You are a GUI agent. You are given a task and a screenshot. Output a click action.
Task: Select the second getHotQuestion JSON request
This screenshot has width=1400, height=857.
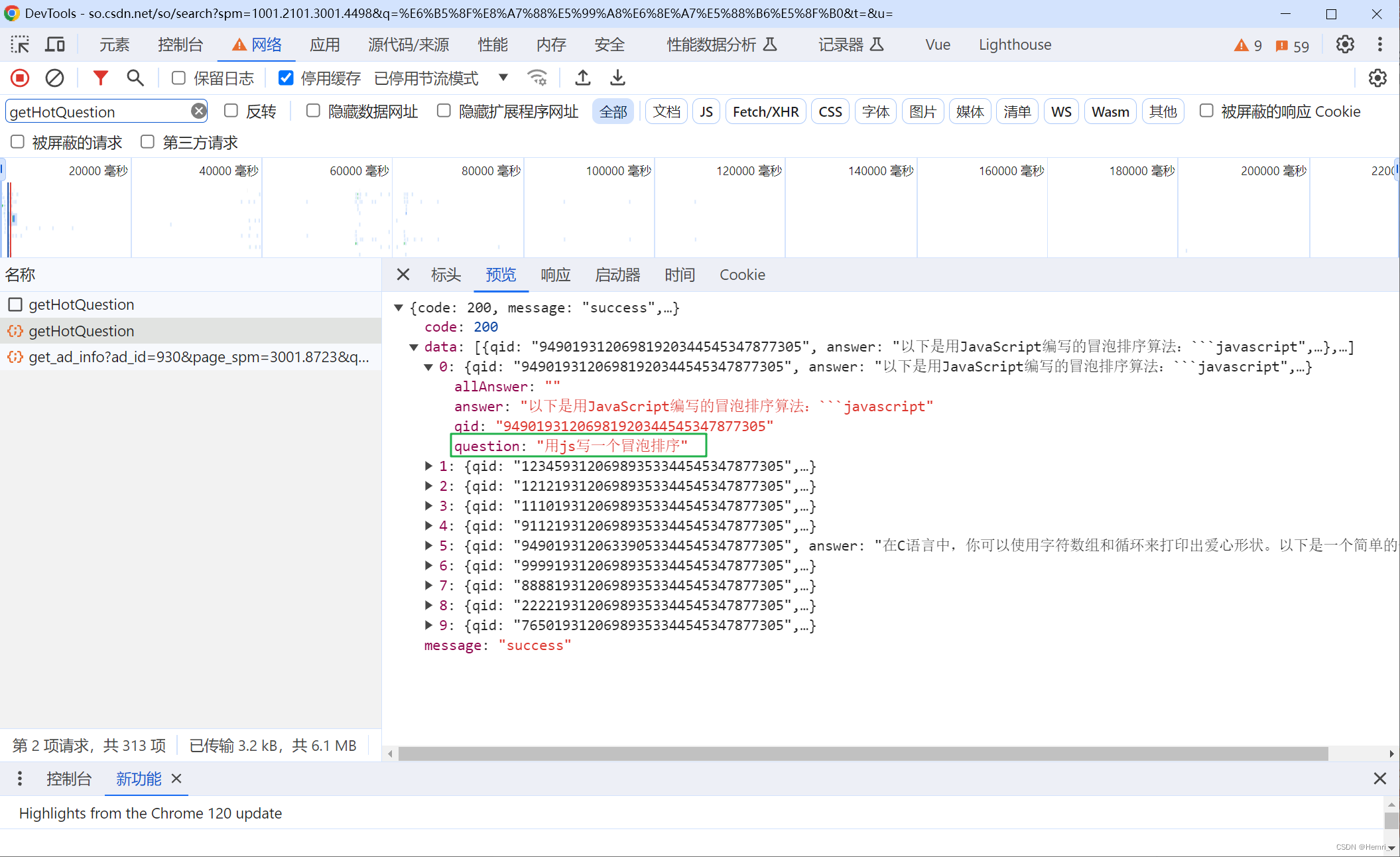coord(190,331)
